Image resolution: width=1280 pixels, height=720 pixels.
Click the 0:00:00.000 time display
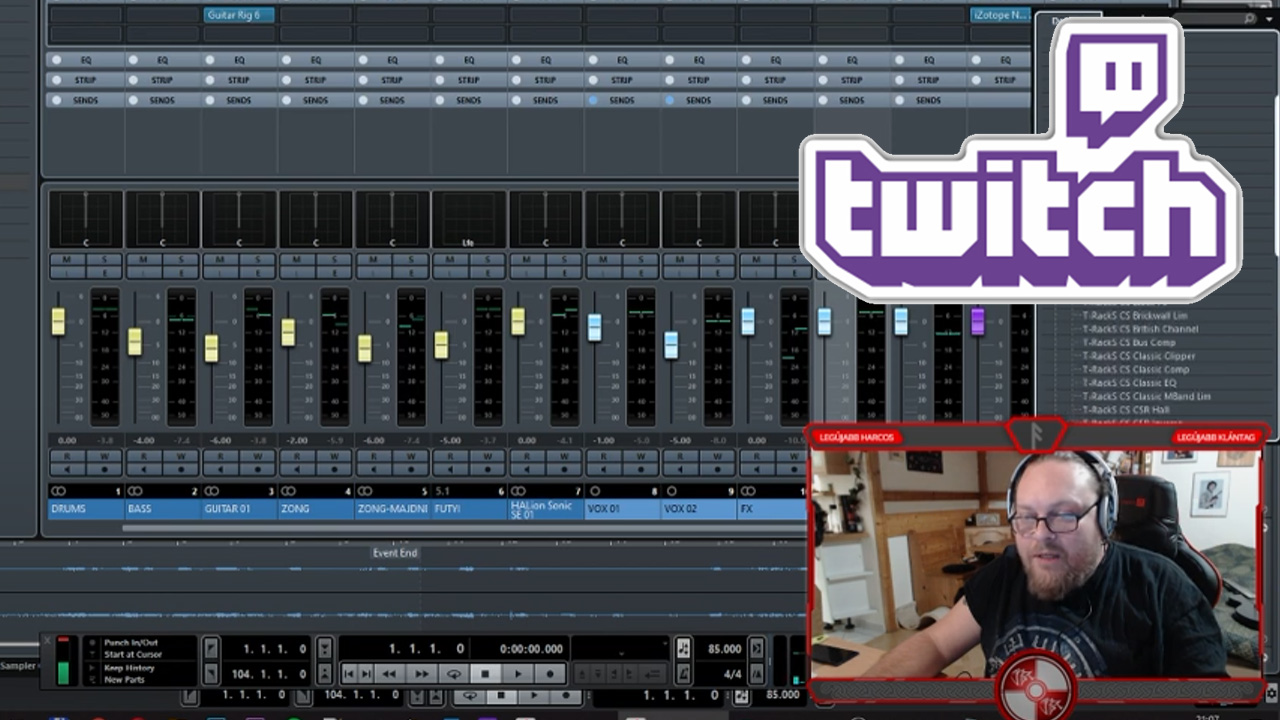[x=531, y=649]
